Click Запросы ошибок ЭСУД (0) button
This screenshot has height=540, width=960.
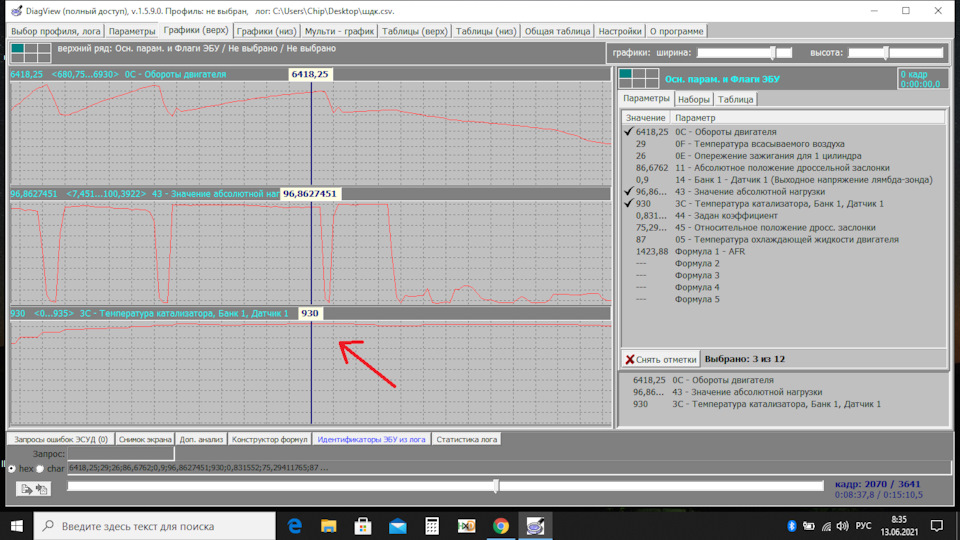[61, 440]
